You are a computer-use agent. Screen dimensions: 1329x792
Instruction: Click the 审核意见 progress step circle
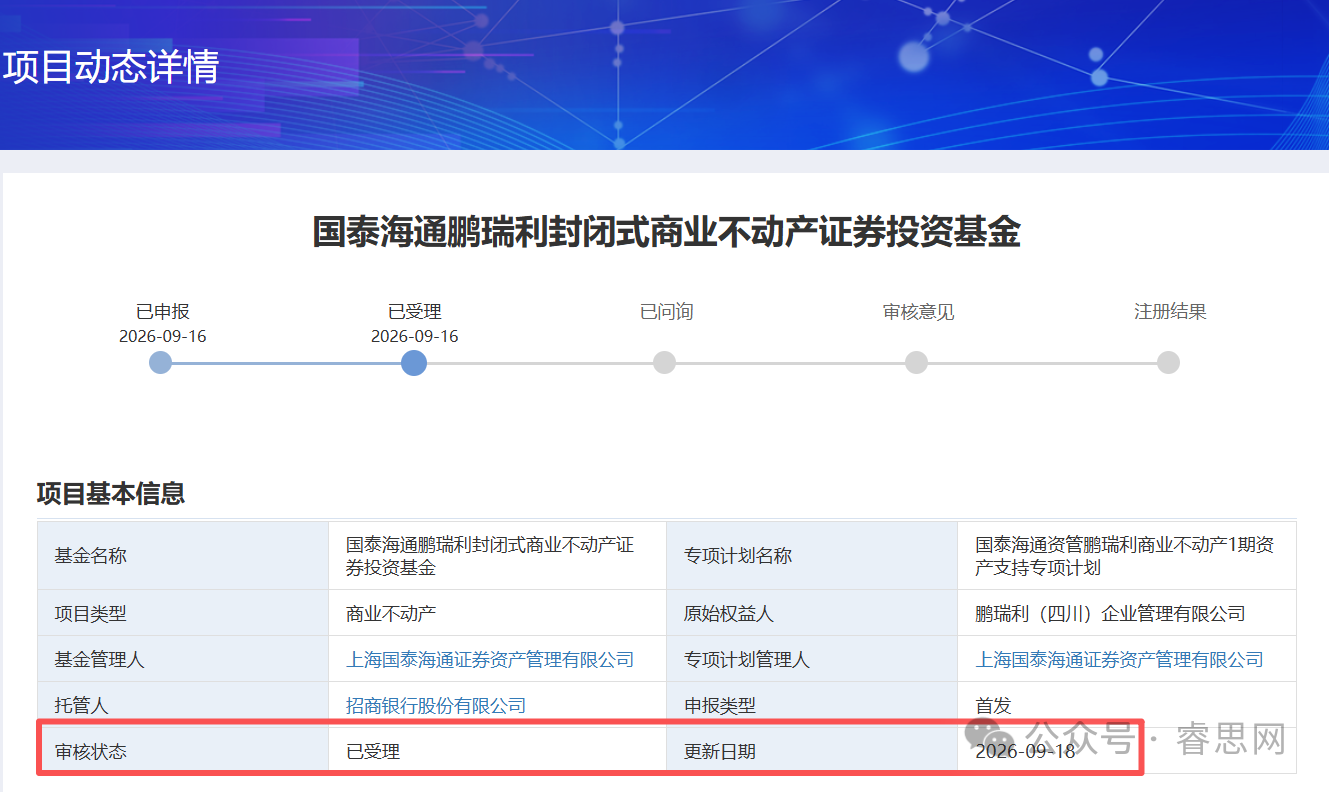916,362
